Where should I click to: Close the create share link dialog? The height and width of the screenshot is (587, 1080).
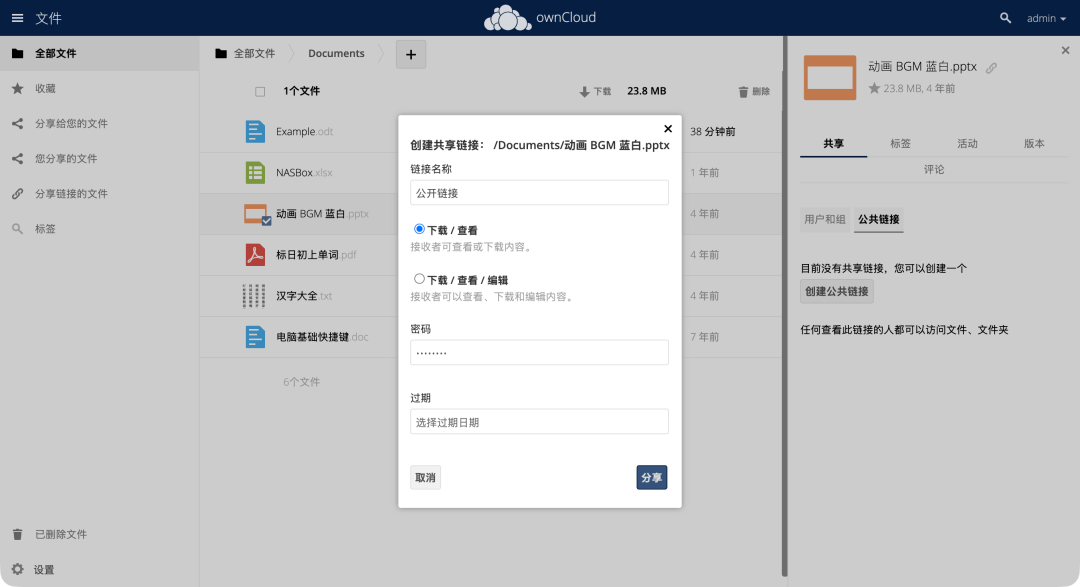click(668, 128)
